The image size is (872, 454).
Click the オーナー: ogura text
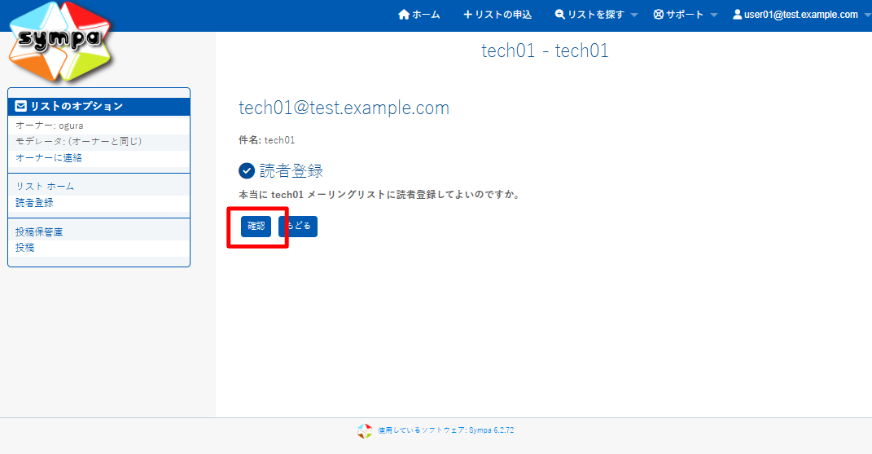pos(49,126)
